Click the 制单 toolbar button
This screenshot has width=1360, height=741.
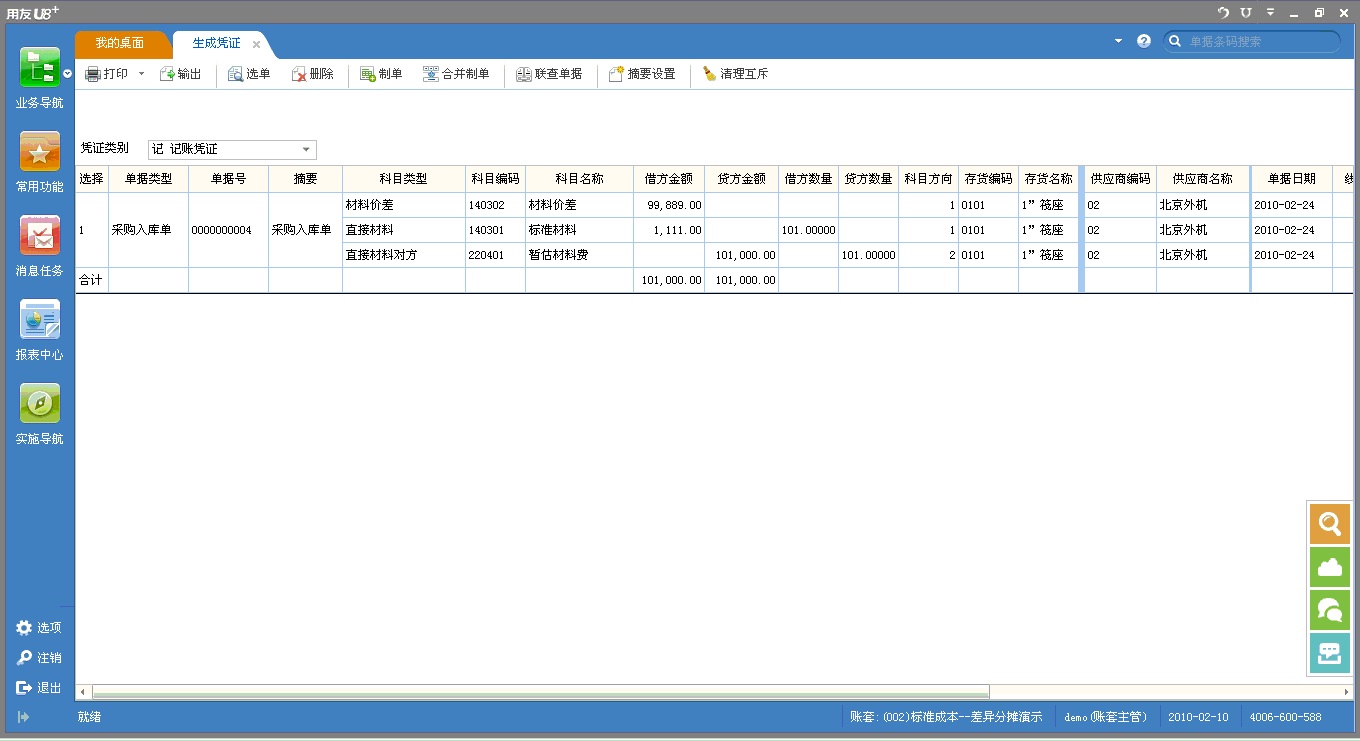point(381,74)
